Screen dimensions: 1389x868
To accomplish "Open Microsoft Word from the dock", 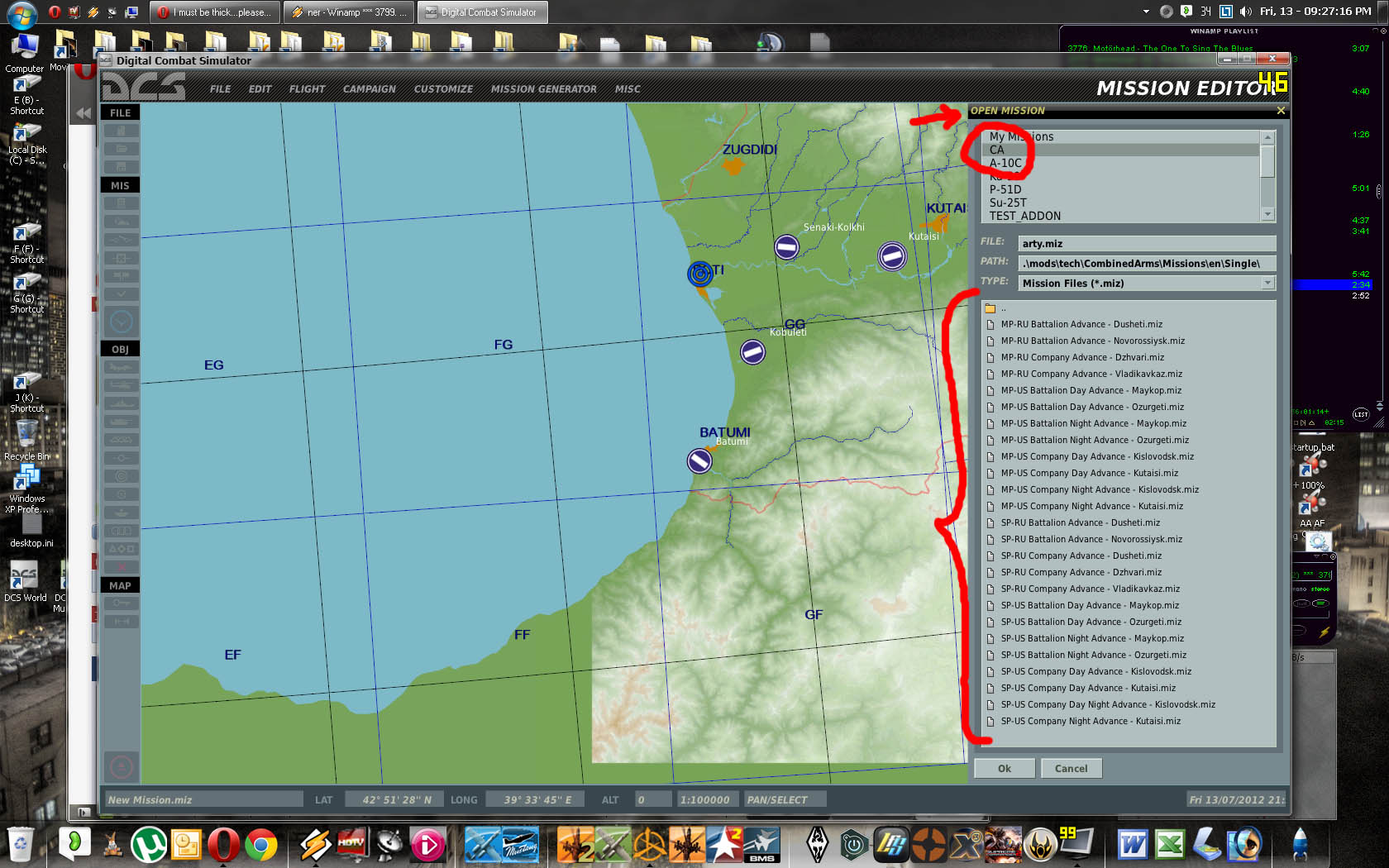I will (1133, 845).
